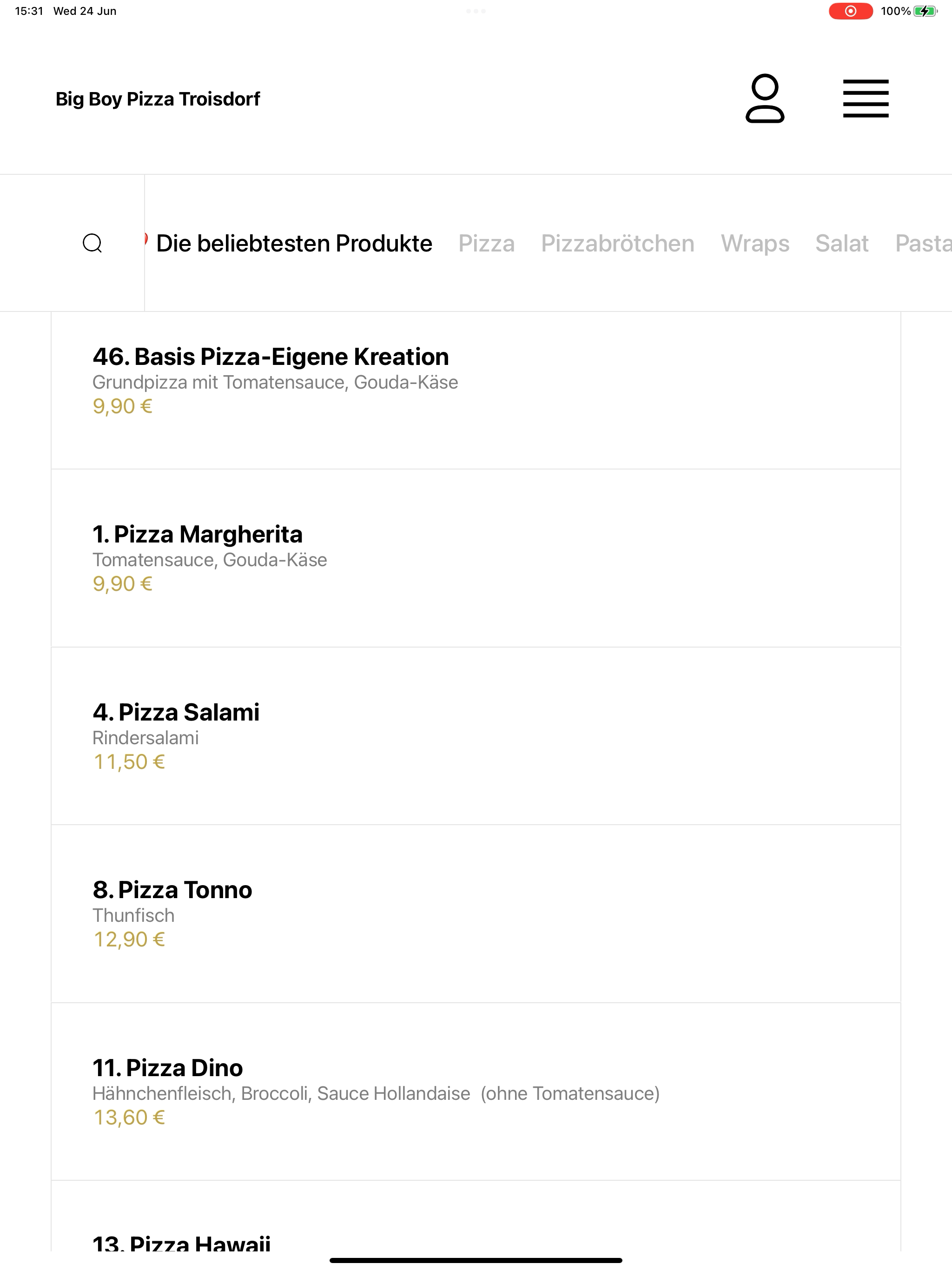Switch to the Pizza category tab
The image size is (952, 1270).
pyautogui.click(x=486, y=244)
